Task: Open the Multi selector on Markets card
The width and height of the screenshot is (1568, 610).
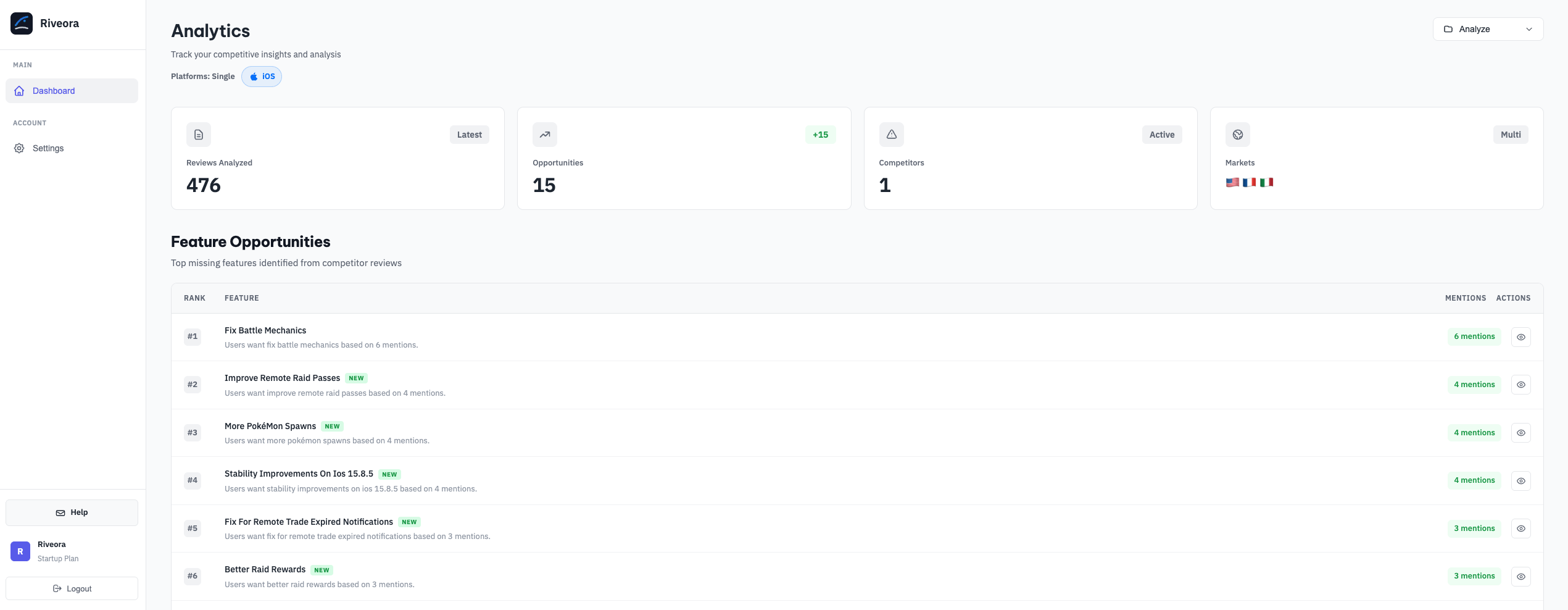Action: 1511,134
